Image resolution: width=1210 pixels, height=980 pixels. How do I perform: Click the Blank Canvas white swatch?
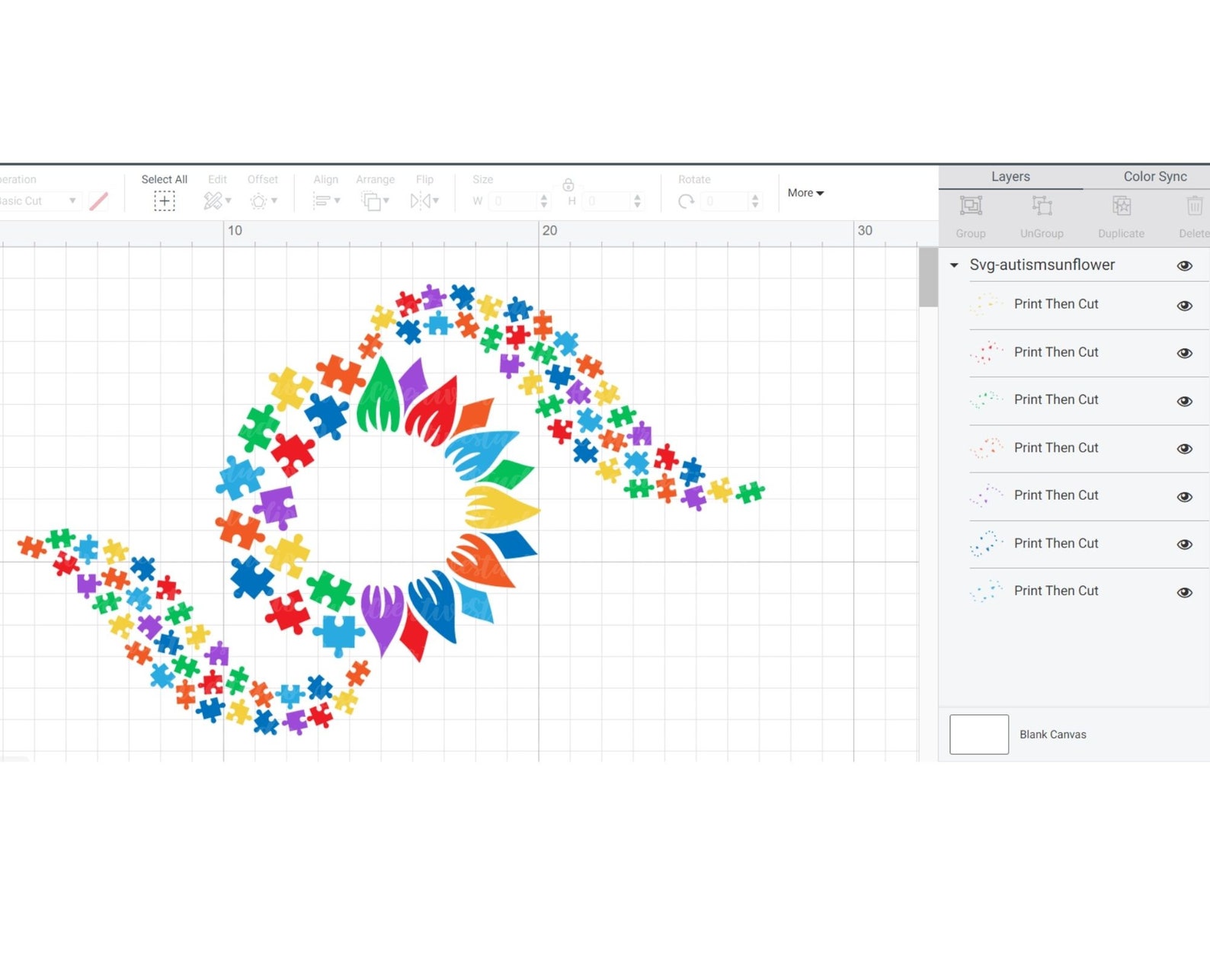tap(979, 735)
